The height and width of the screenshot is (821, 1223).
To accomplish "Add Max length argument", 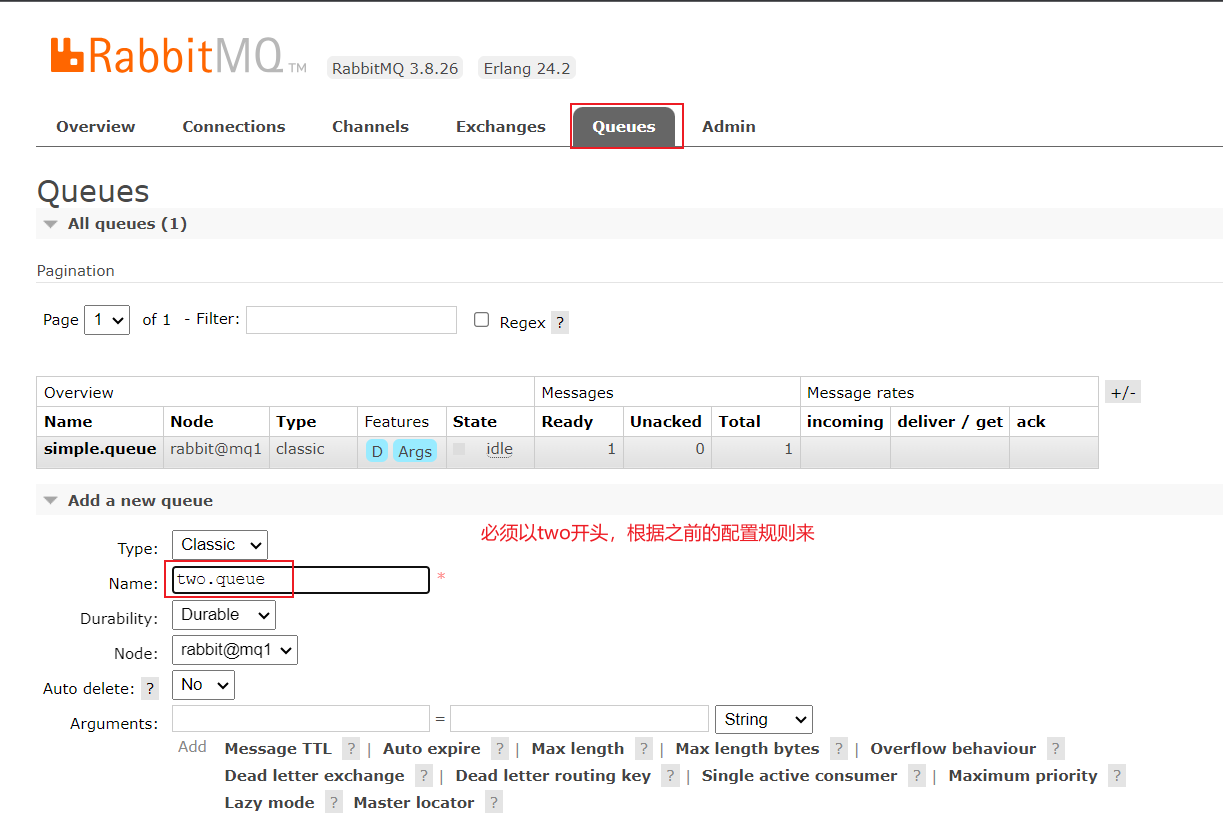I will (x=578, y=749).
